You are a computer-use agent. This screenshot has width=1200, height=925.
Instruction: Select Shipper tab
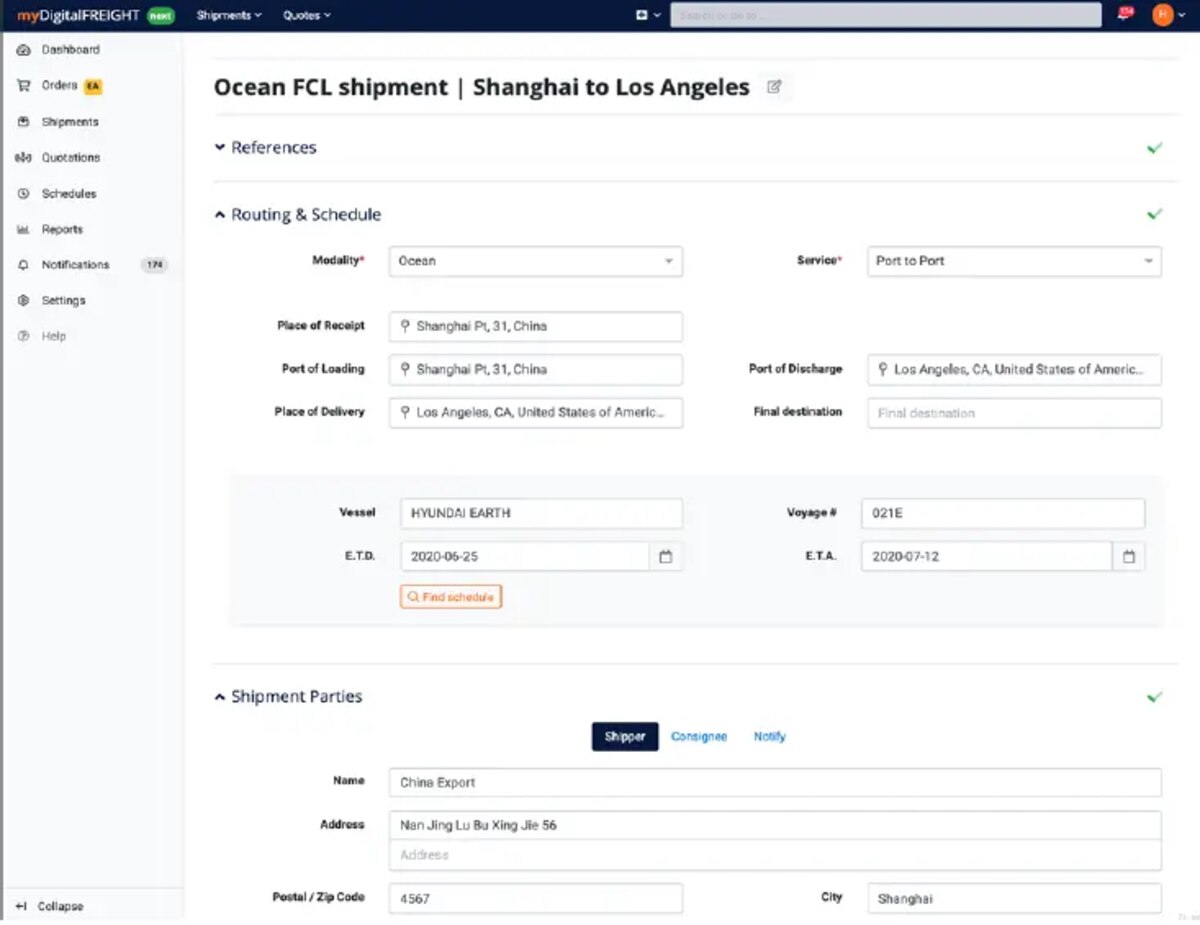(x=625, y=737)
